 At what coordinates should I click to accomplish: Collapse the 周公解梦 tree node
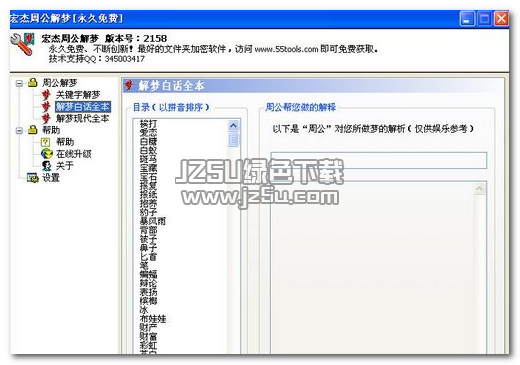(19, 83)
